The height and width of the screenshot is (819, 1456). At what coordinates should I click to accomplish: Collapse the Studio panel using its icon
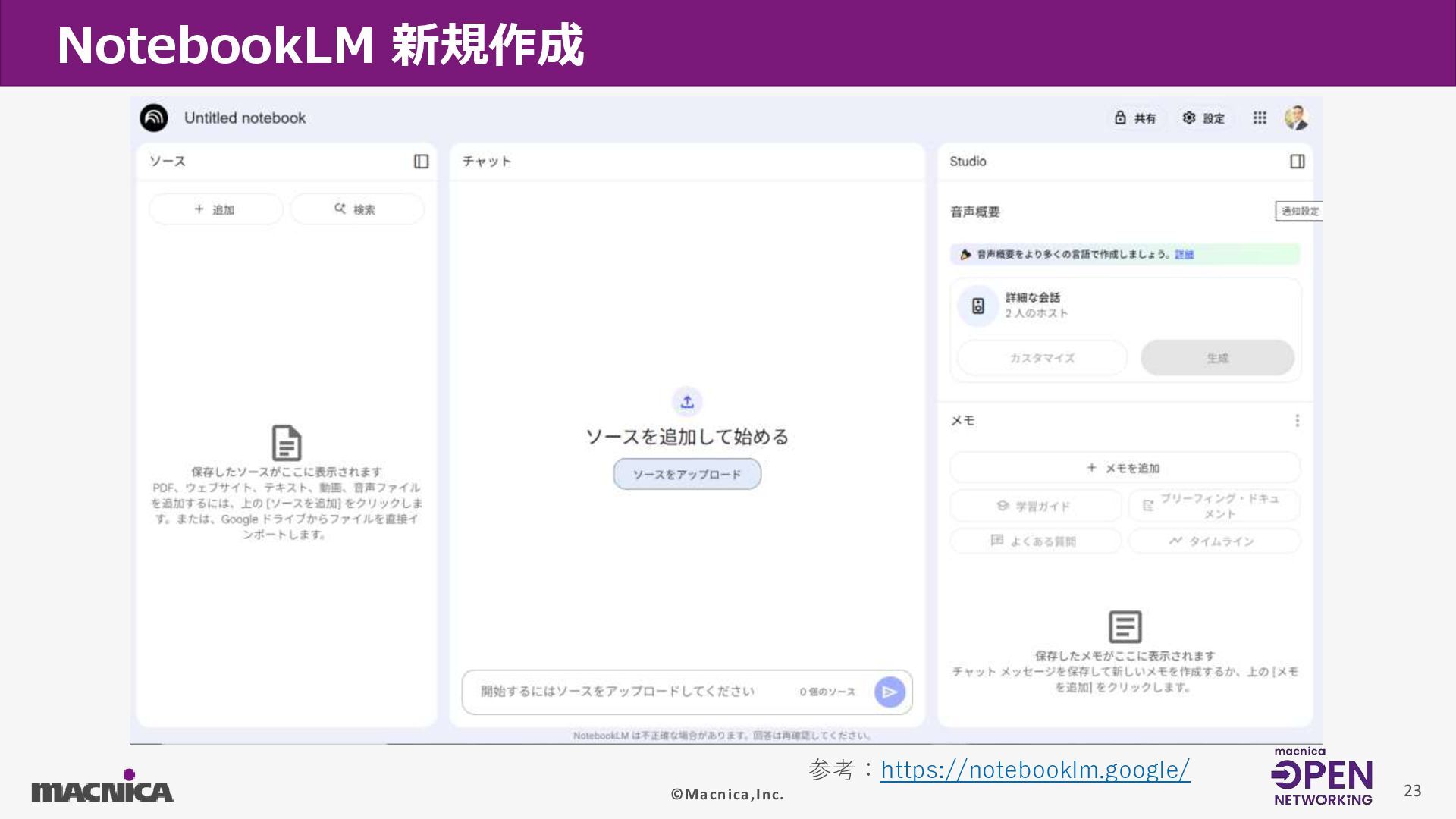point(1297,161)
